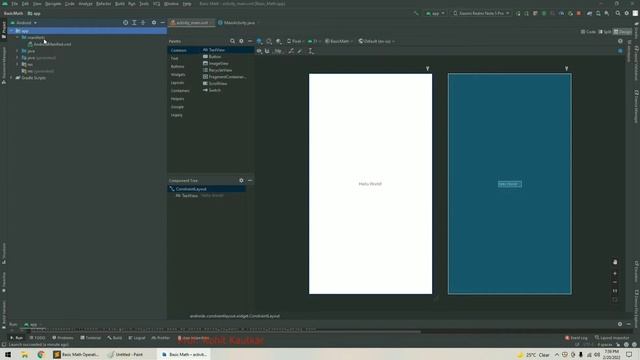Switch to the activity_main.xml editor tab
The width and height of the screenshot is (640, 360).
pos(192,23)
